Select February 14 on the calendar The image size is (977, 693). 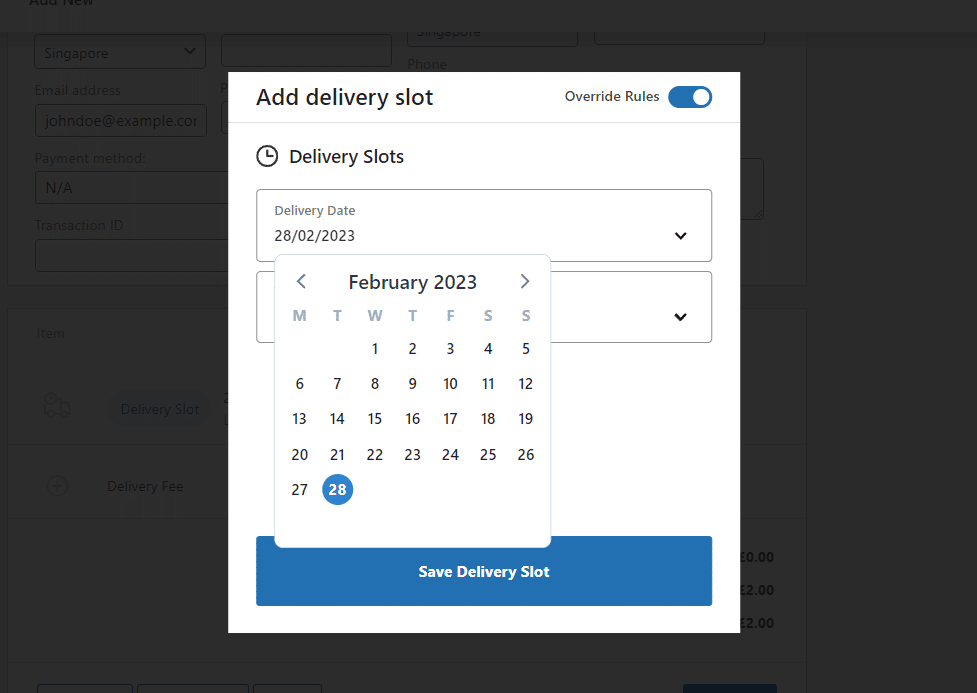click(x=337, y=418)
